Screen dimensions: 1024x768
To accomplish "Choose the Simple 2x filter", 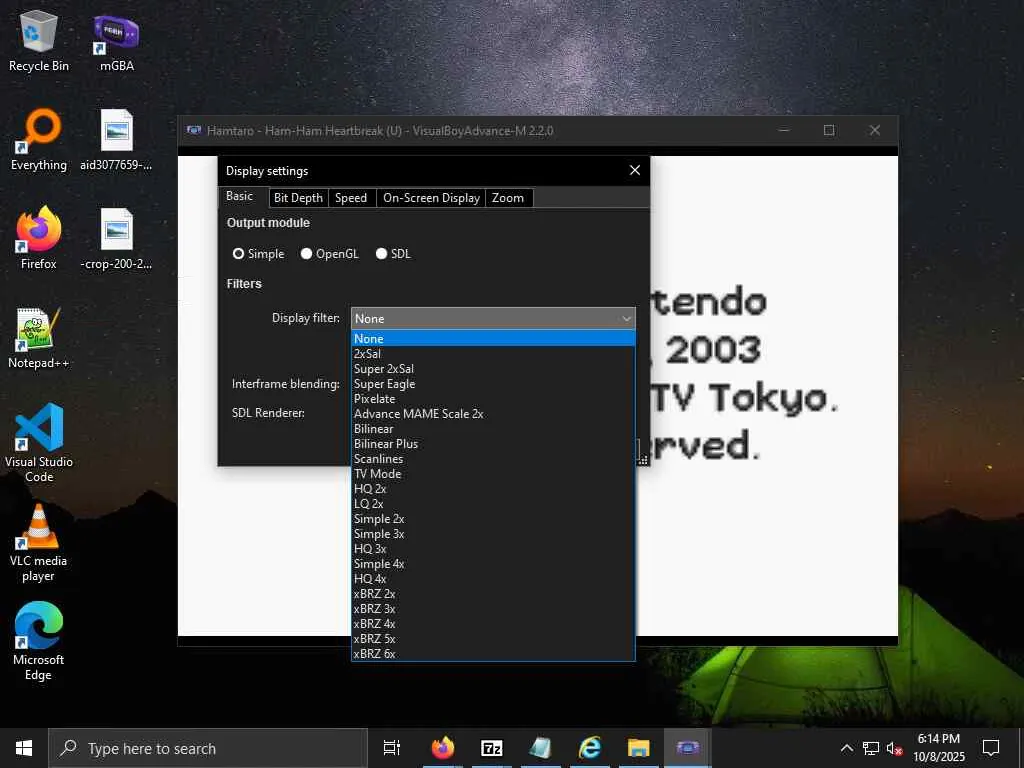I will pyautogui.click(x=493, y=519).
